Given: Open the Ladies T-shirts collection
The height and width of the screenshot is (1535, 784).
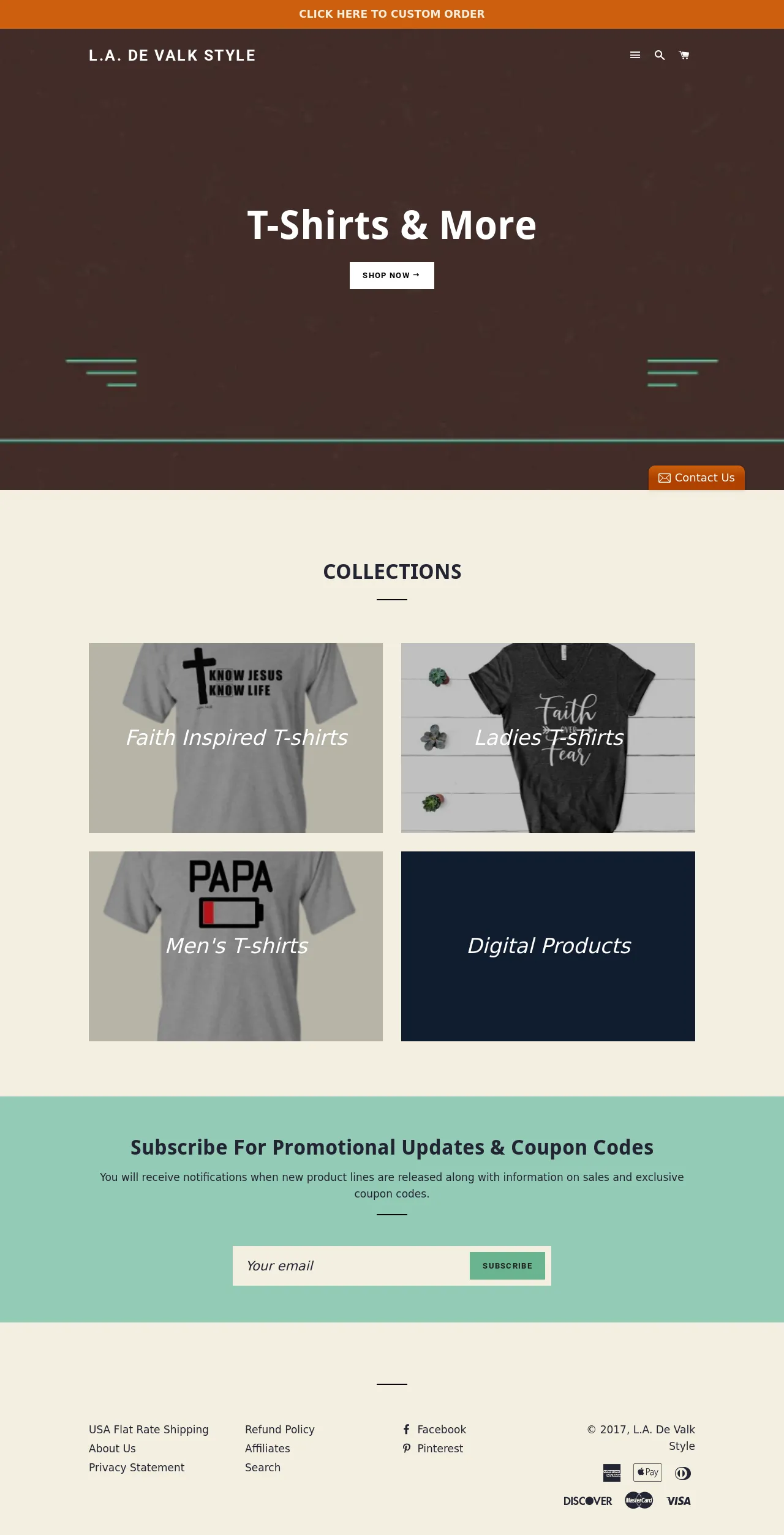Looking at the screenshot, I should click(x=548, y=738).
